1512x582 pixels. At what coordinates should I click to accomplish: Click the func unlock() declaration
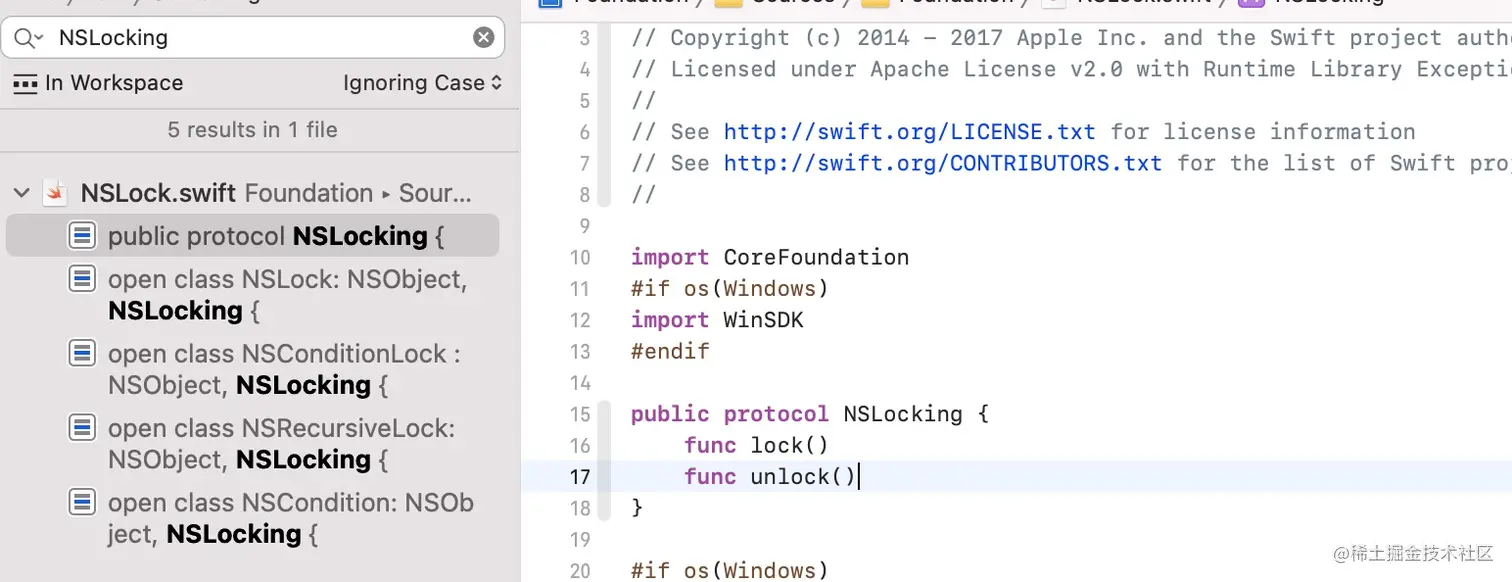pos(770,476)
